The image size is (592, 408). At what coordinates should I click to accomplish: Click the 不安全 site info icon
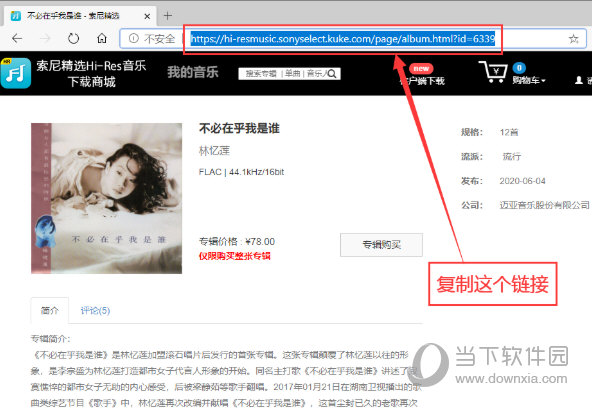click(x=134, y=38)
